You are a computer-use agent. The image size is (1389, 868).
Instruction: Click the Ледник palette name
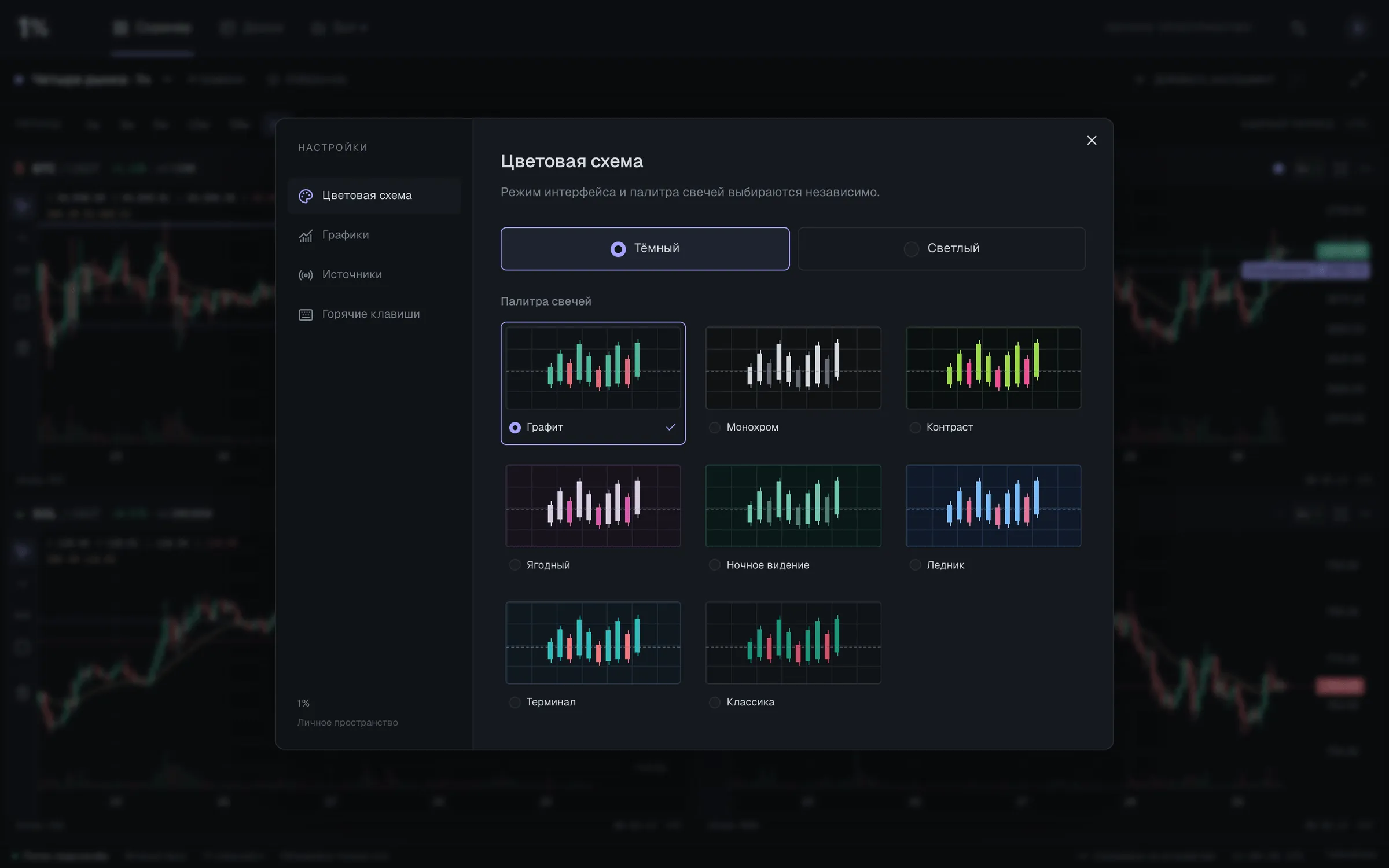[946, 565]
